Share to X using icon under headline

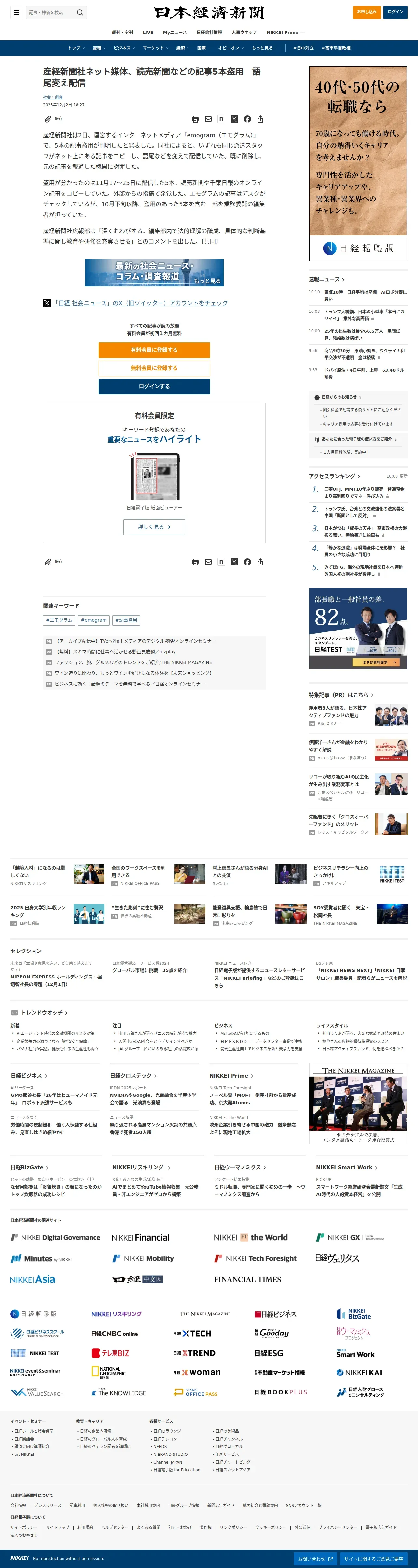point(234,119)
